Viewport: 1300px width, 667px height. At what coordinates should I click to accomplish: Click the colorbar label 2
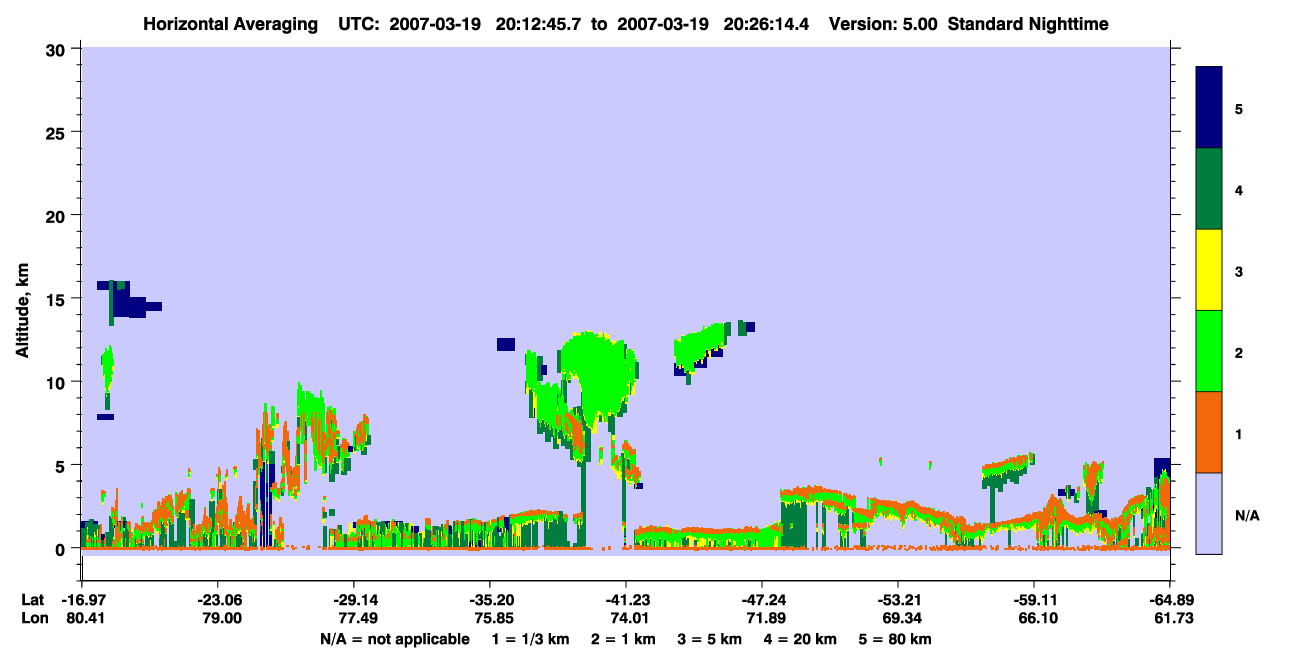click(1239, 351)
